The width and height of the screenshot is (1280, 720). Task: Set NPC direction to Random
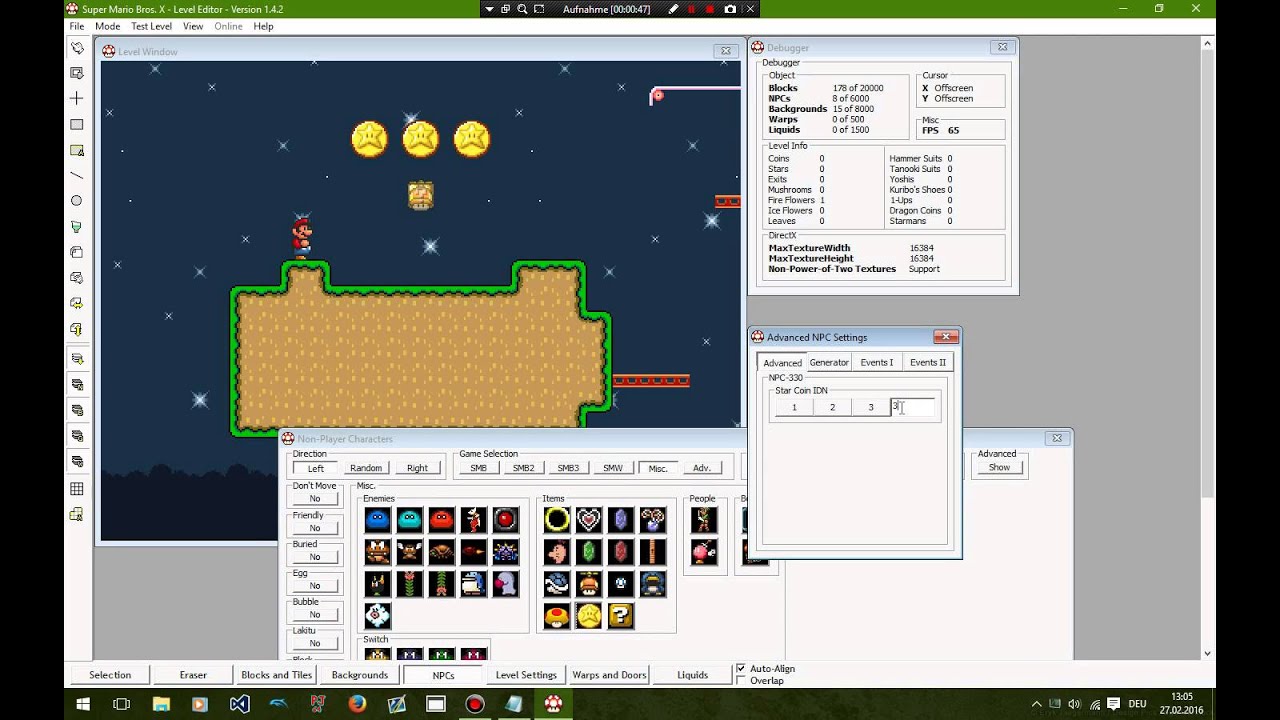click(x=366, y=468)
